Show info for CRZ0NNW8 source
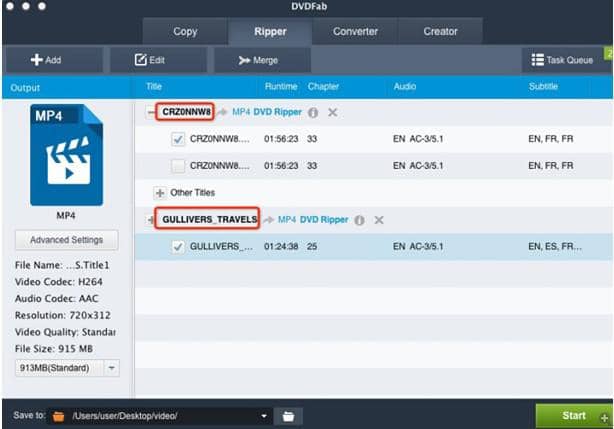 coord(312,113)
